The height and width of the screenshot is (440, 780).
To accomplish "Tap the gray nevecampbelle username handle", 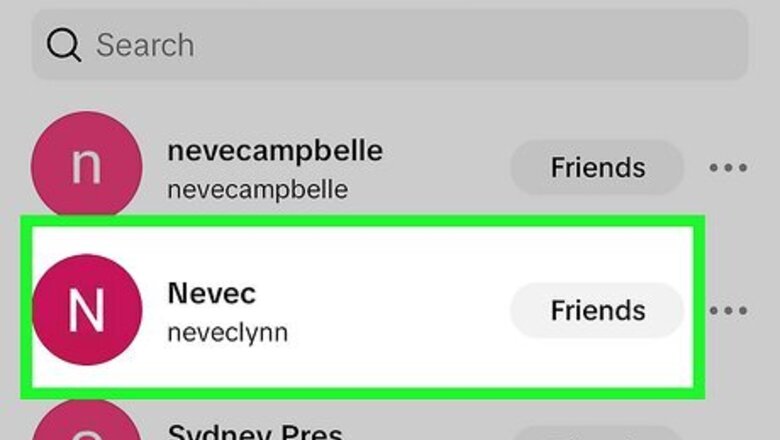I will click(257, 189).
